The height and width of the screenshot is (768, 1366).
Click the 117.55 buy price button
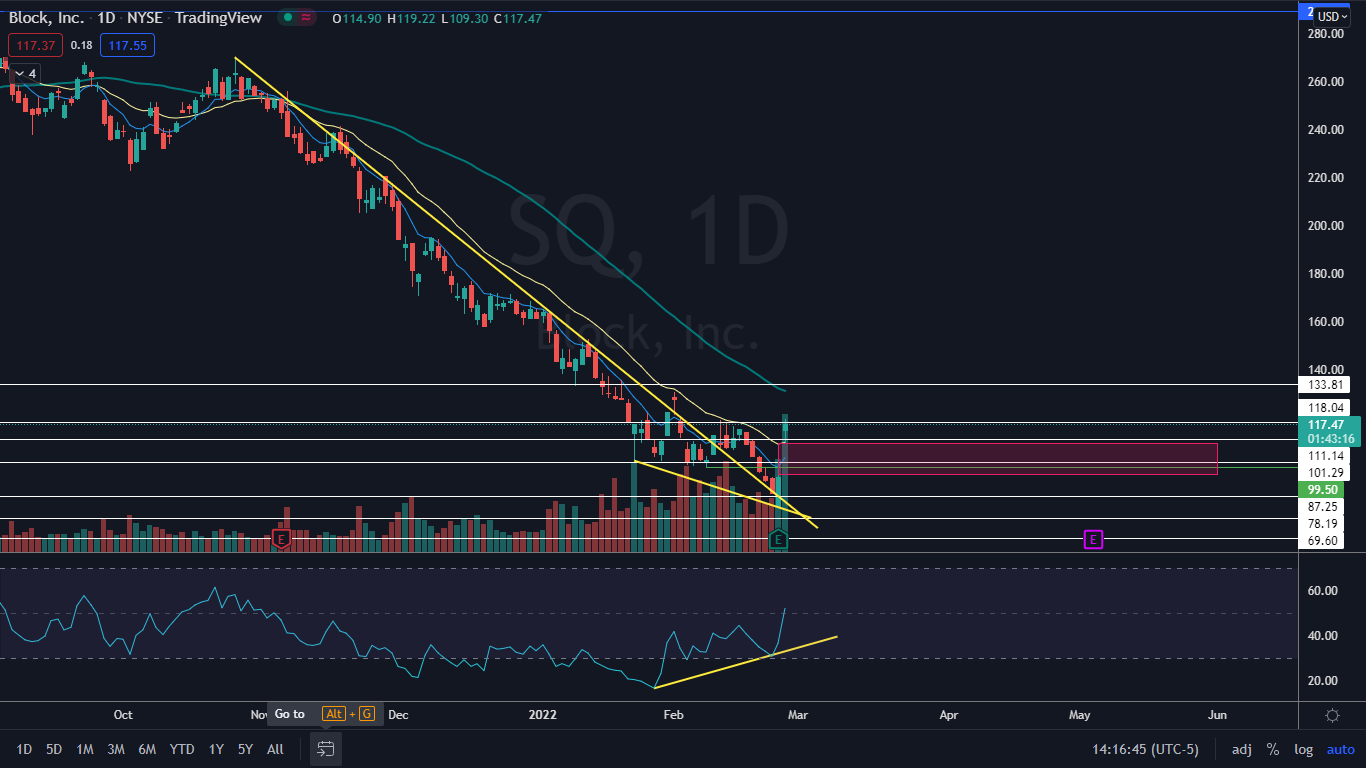[127, 45]
